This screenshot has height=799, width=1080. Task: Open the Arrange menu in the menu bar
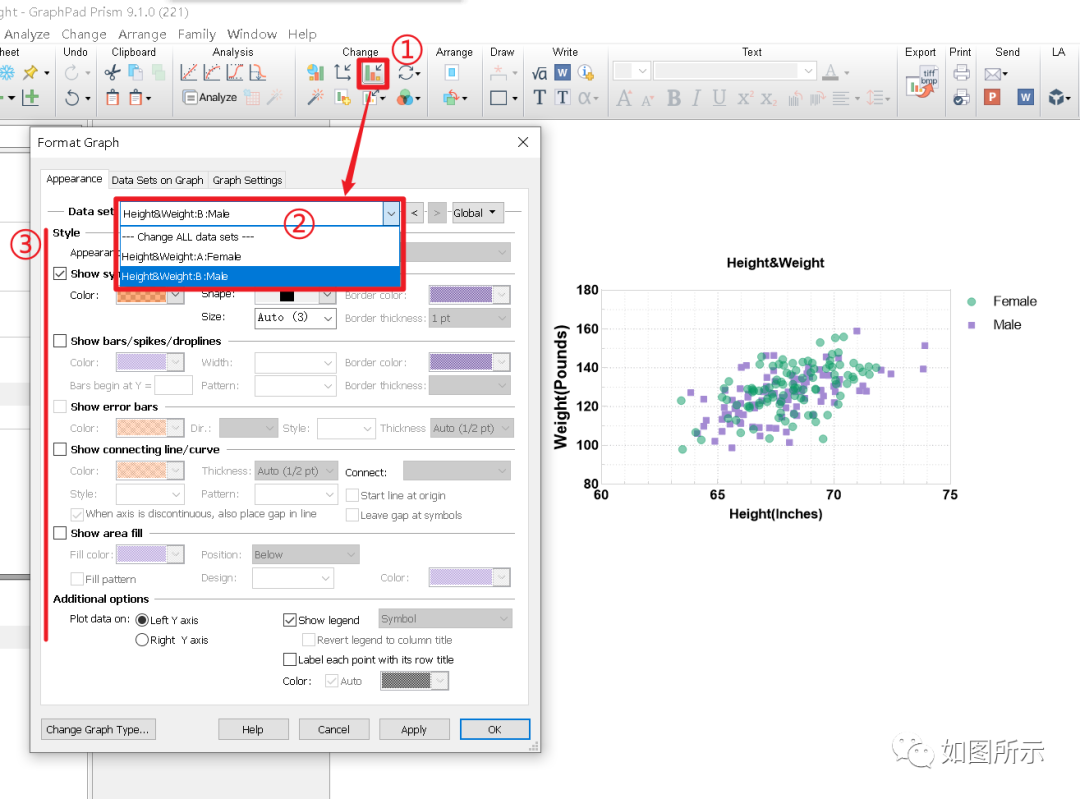[142, 34]
